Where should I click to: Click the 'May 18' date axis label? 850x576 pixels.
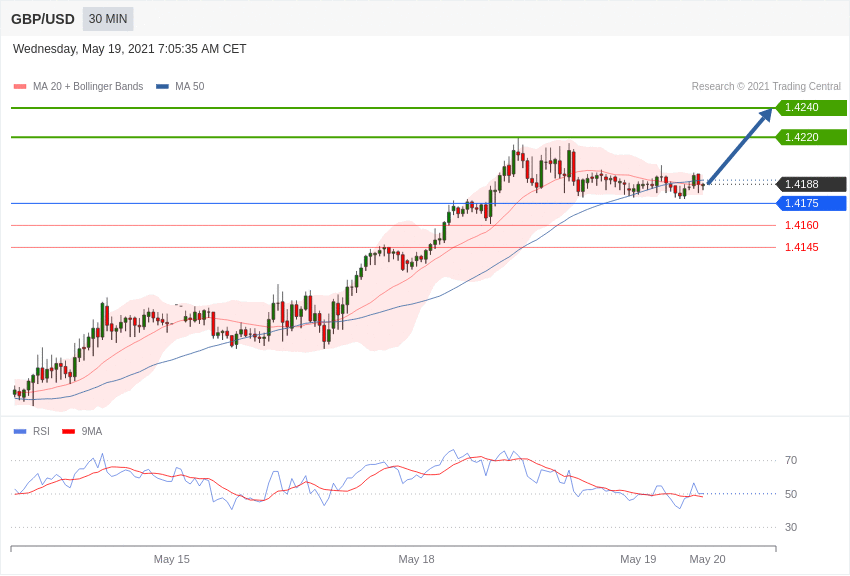coord(416,559)
